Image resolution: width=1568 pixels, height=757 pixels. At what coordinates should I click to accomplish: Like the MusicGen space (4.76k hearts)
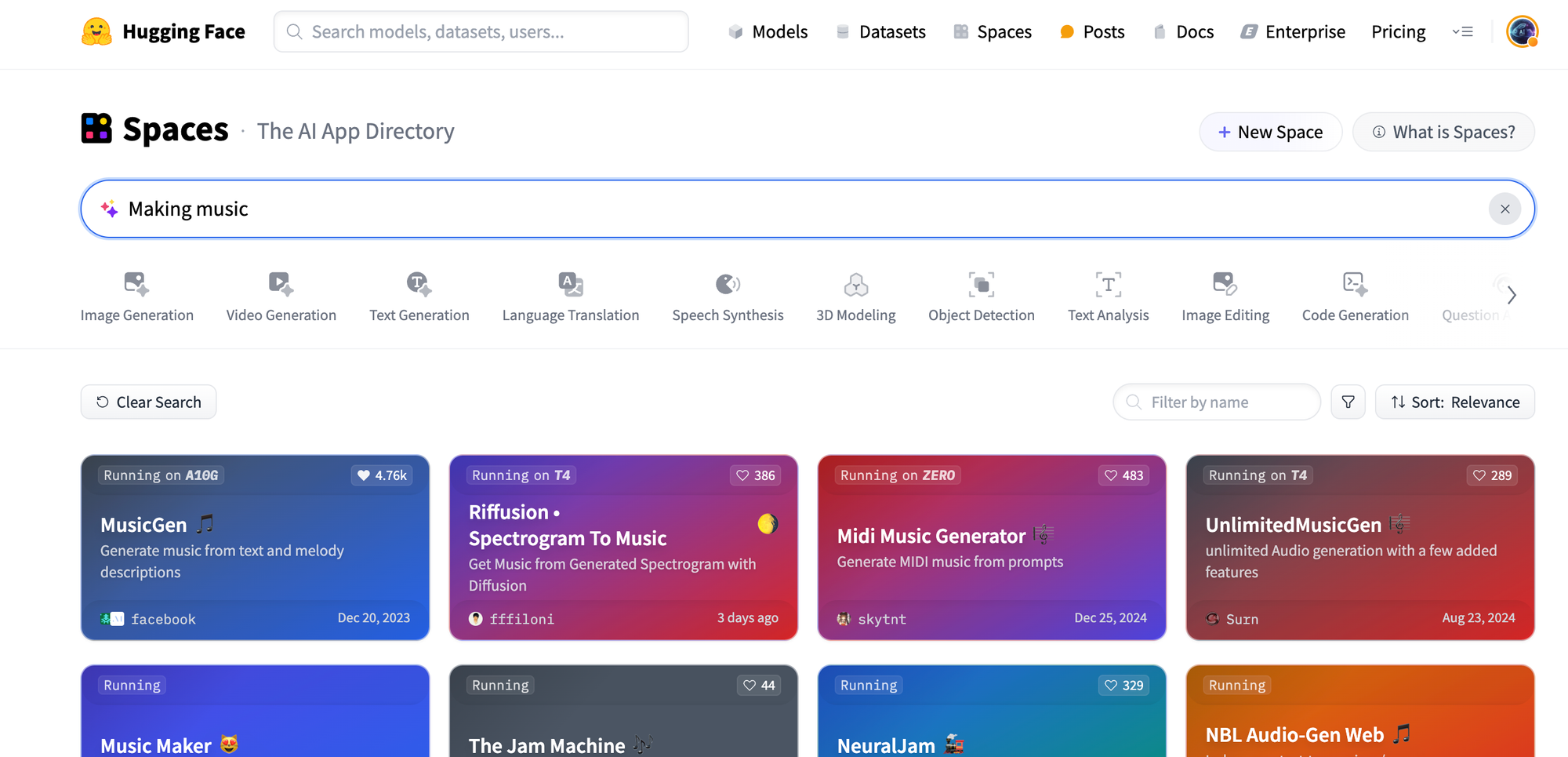click(x=383, y=475)
